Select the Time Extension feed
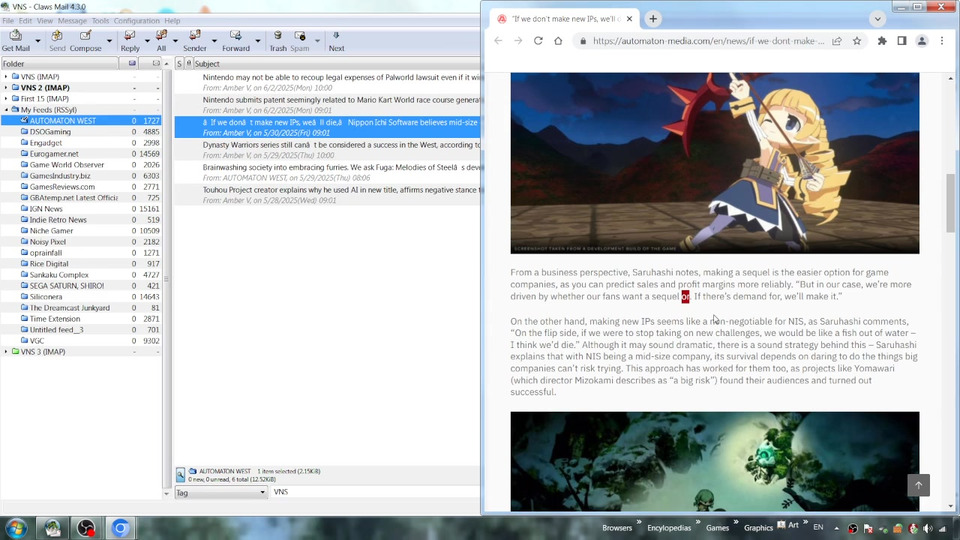 click(54, 319)
